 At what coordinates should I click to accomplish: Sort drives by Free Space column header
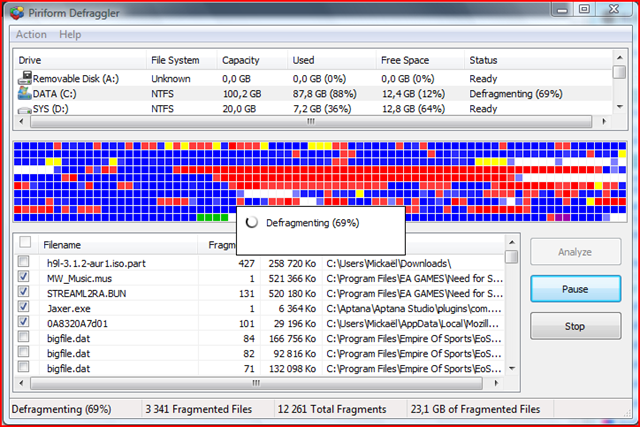(x=420, y=60)
